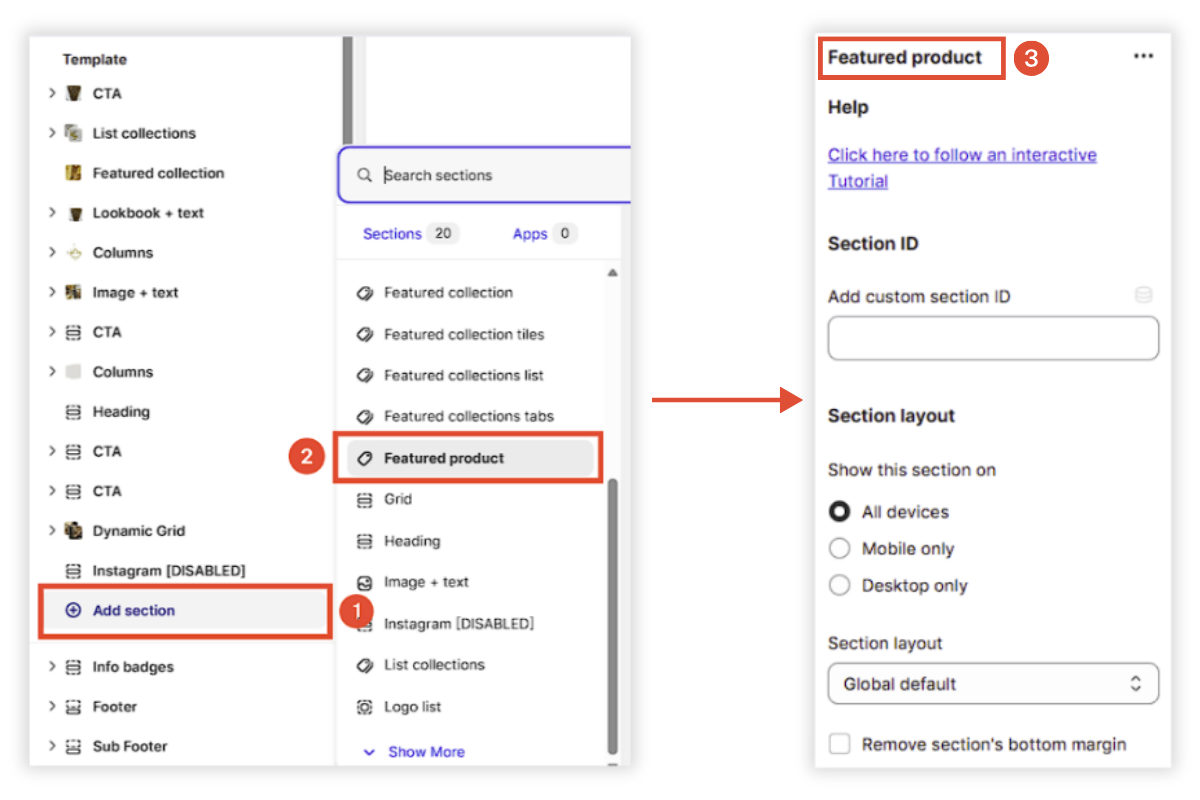
Task: Click the search magnifier in Search sections
Action: point(365,175)
